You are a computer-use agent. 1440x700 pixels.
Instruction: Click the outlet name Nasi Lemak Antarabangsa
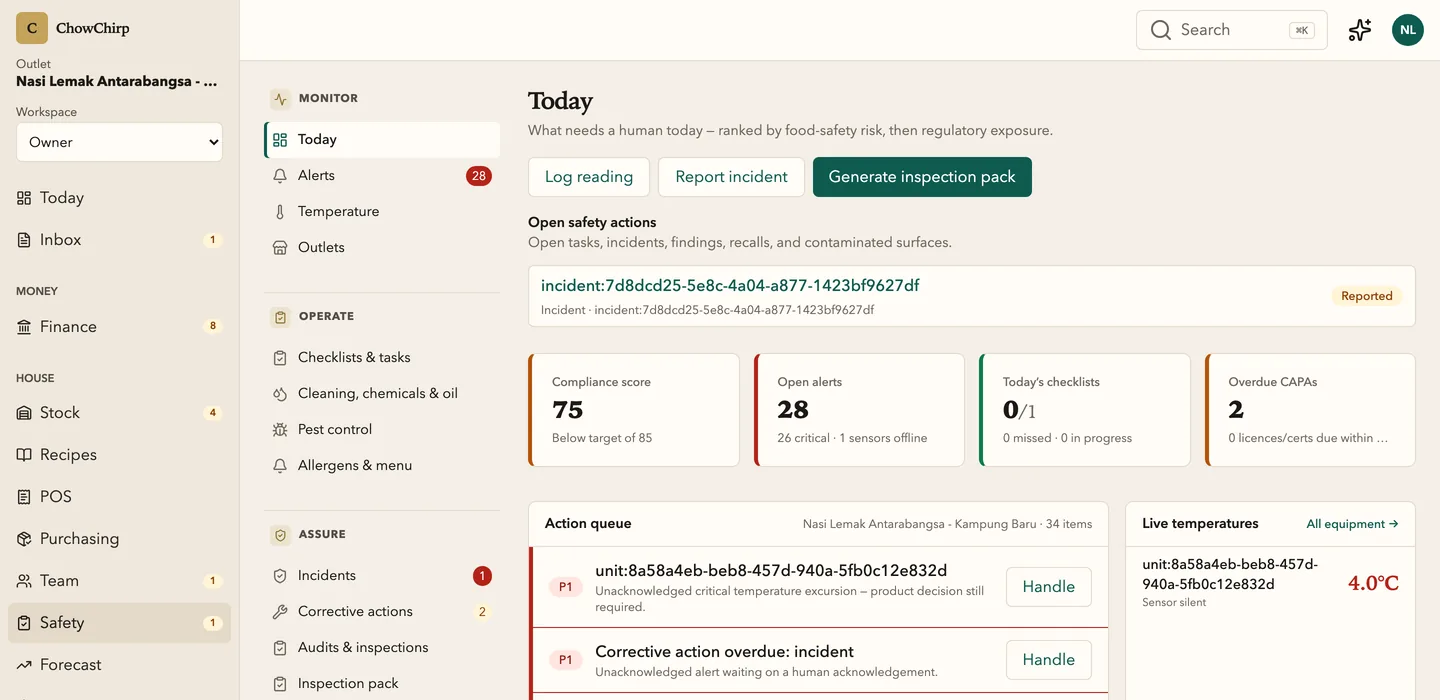116,82
